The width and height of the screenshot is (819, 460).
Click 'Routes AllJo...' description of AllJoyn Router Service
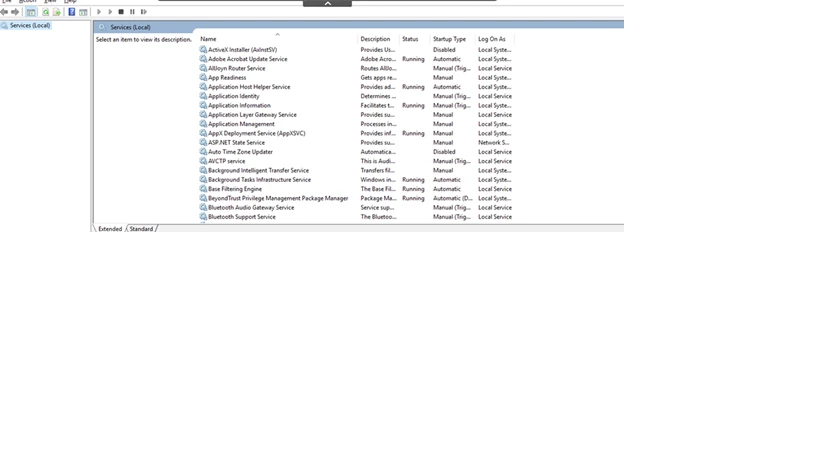(379, 68)
